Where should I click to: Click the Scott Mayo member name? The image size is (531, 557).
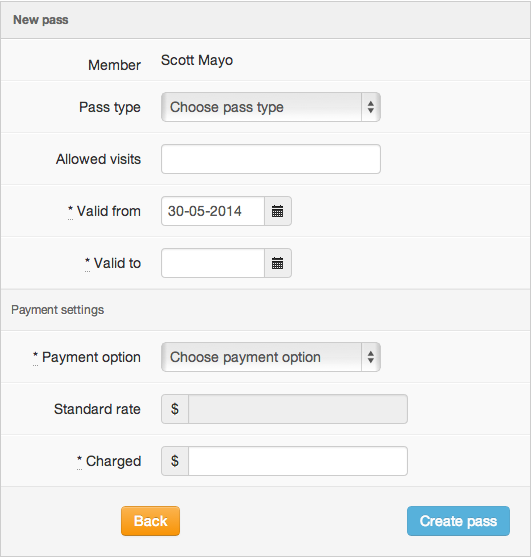point(197,60)
